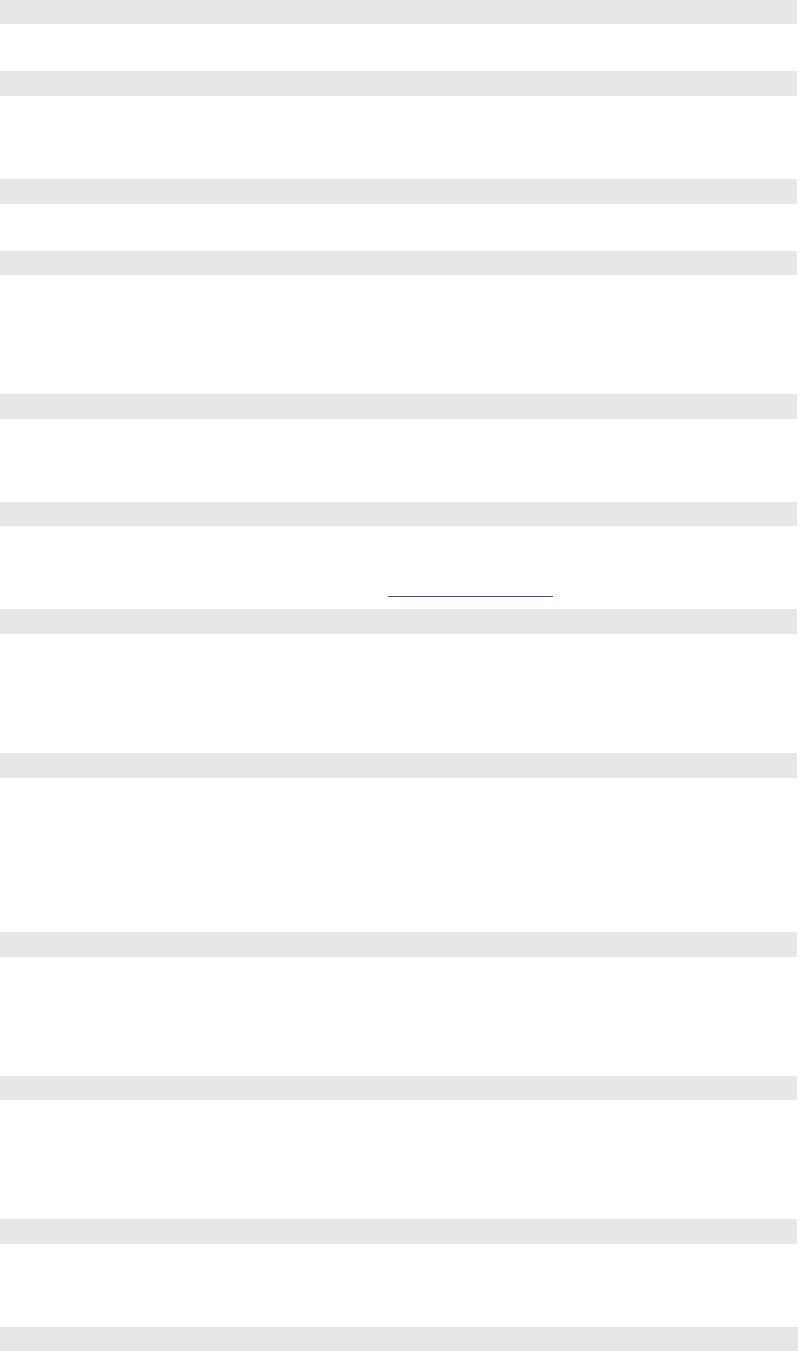Click the white section just above the bottommost gray bar

pos(399,1285)
